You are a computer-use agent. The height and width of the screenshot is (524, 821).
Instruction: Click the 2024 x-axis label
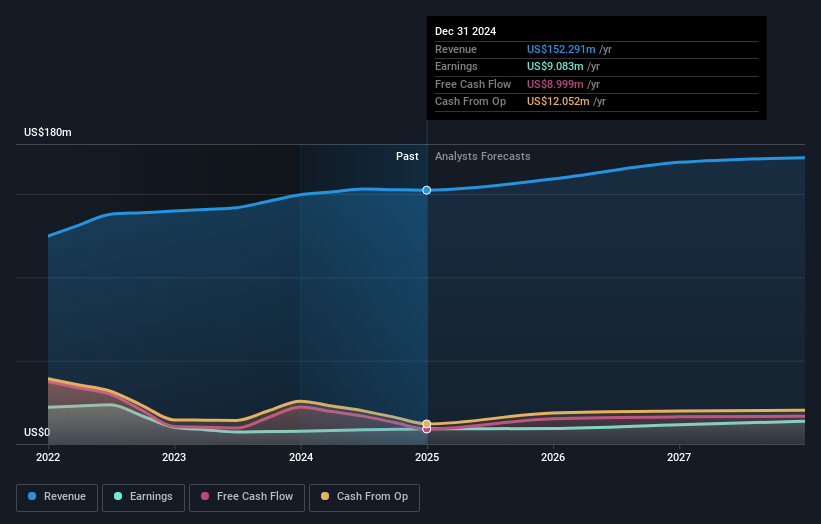click(x=301, y=457)
